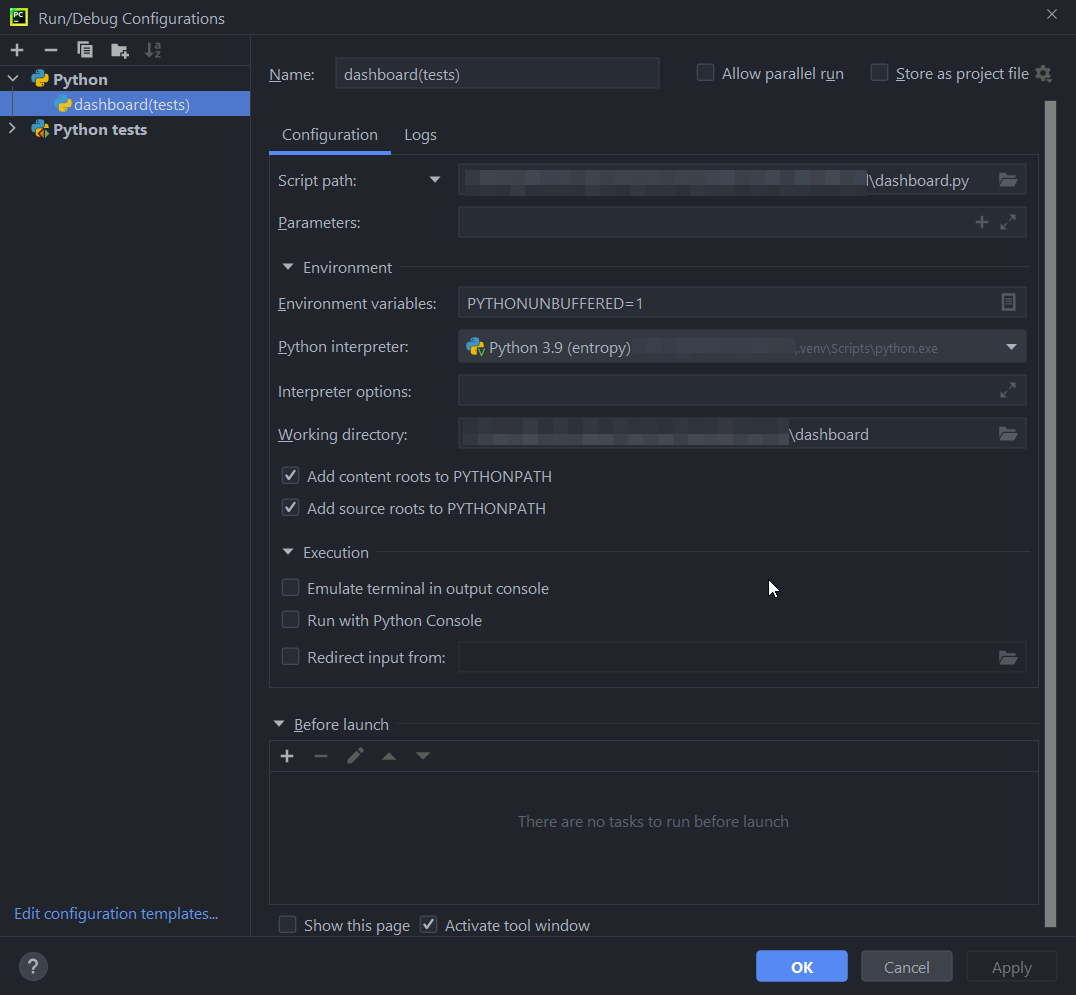The width and height of the screenshot is (1076, 995).
Task: Open the Script path type dropdown
Action: click(434, 180)
